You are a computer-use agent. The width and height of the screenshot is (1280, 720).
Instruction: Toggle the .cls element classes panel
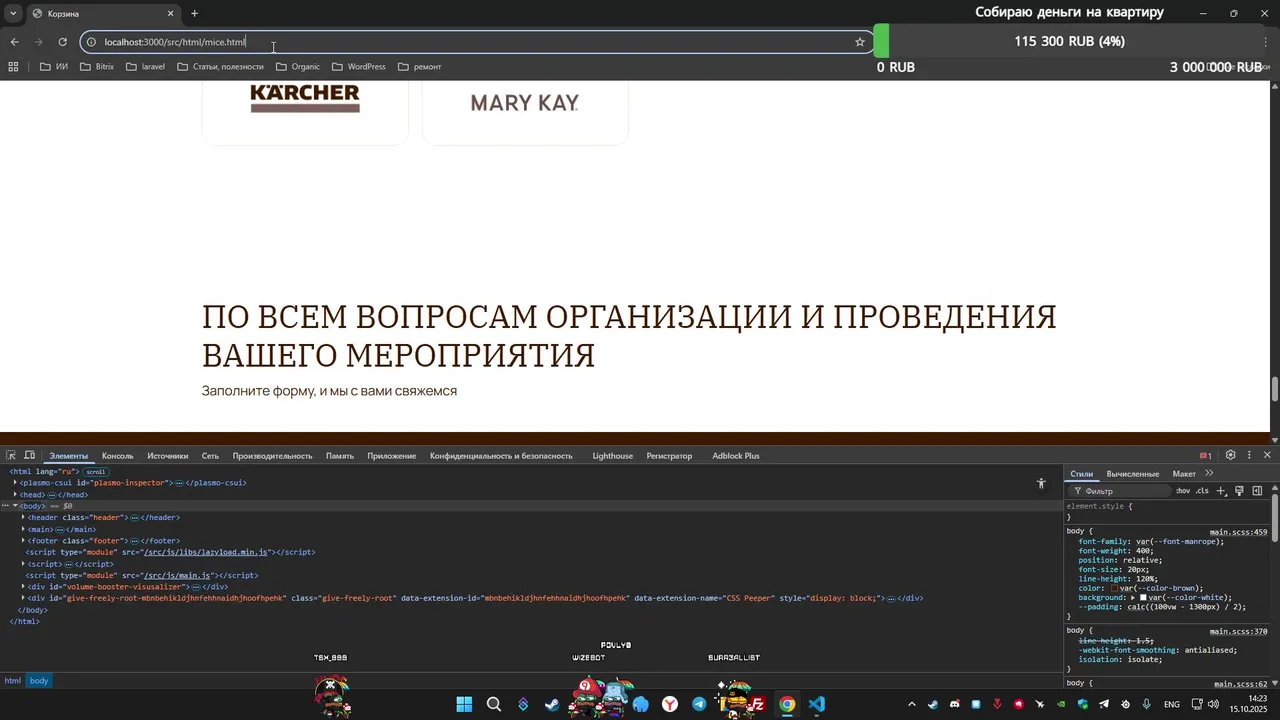point(1202,491)
